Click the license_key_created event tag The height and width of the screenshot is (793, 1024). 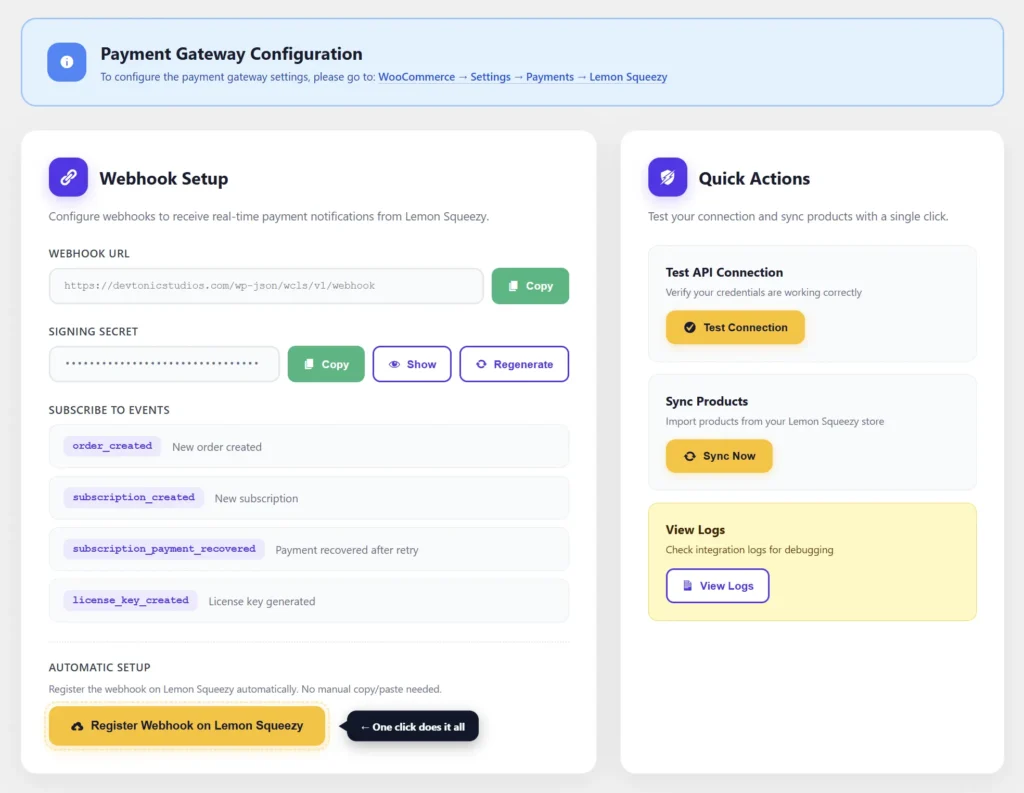coord(131,600)
